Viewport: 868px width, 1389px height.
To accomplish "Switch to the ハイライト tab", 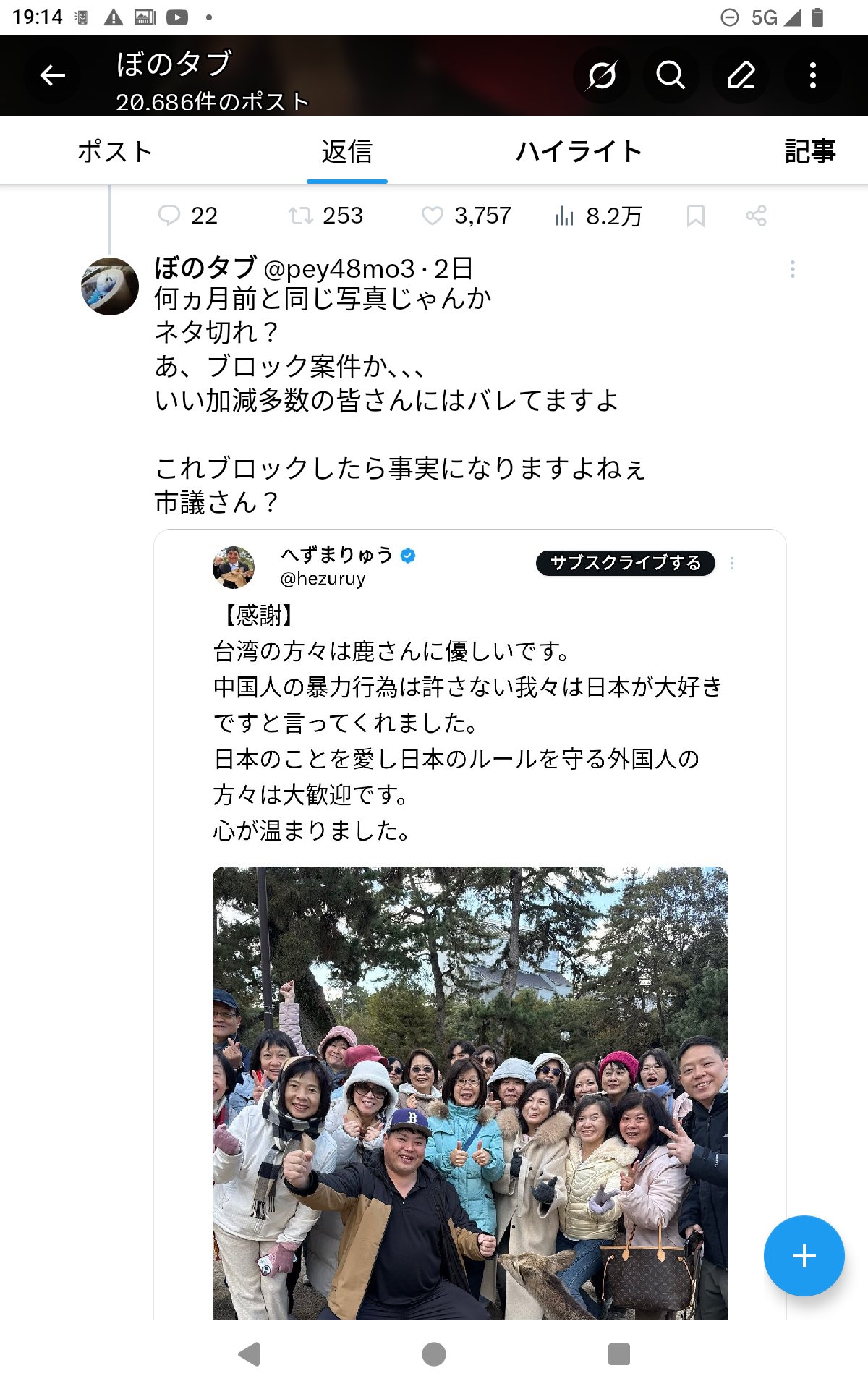I will [579, 152].
